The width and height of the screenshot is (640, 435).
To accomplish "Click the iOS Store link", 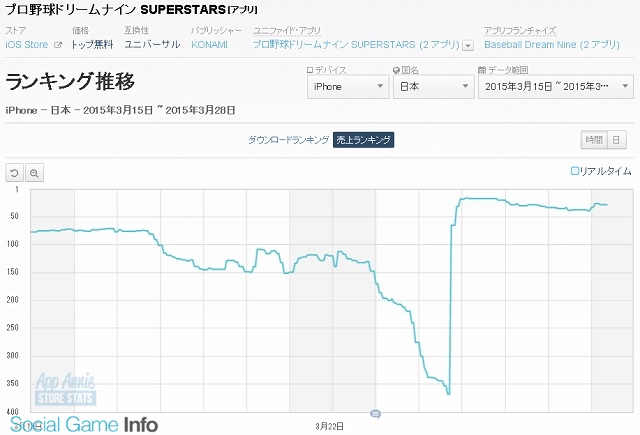I will click(27, 45).
